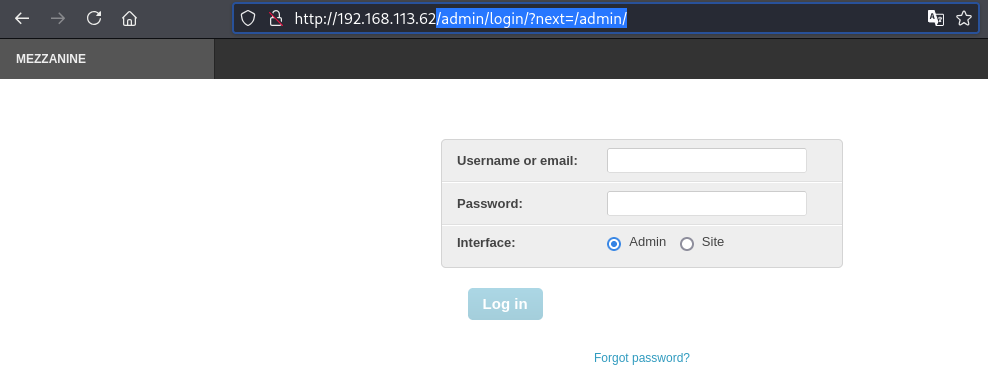This screenshot has width=988, height=378.
Task: Choose the Site interface radio button
Action: pos(687,244)
